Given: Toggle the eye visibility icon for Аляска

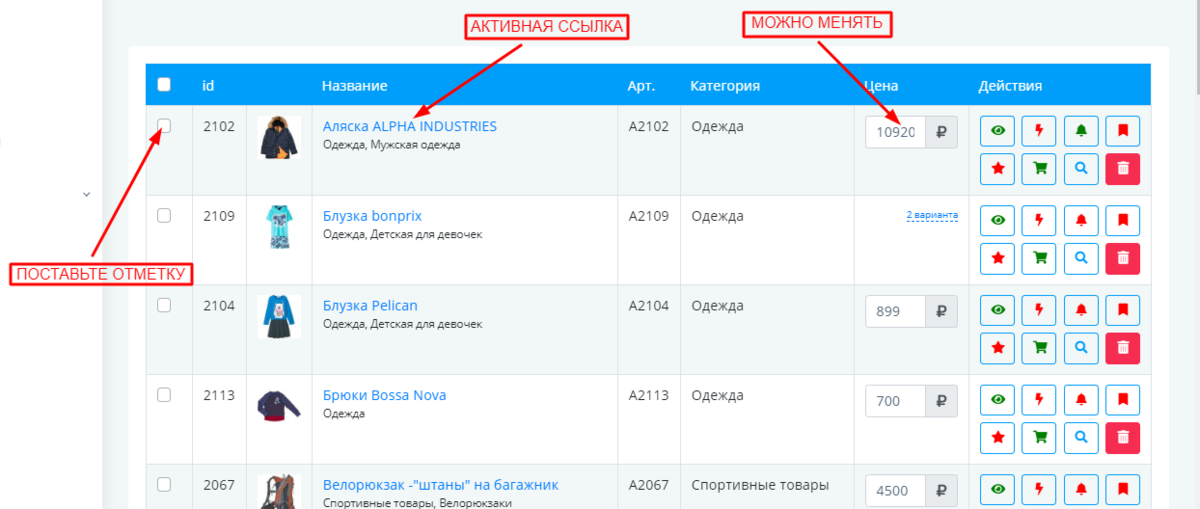Looking at the screenshot, I should click(x=997, y=131).
